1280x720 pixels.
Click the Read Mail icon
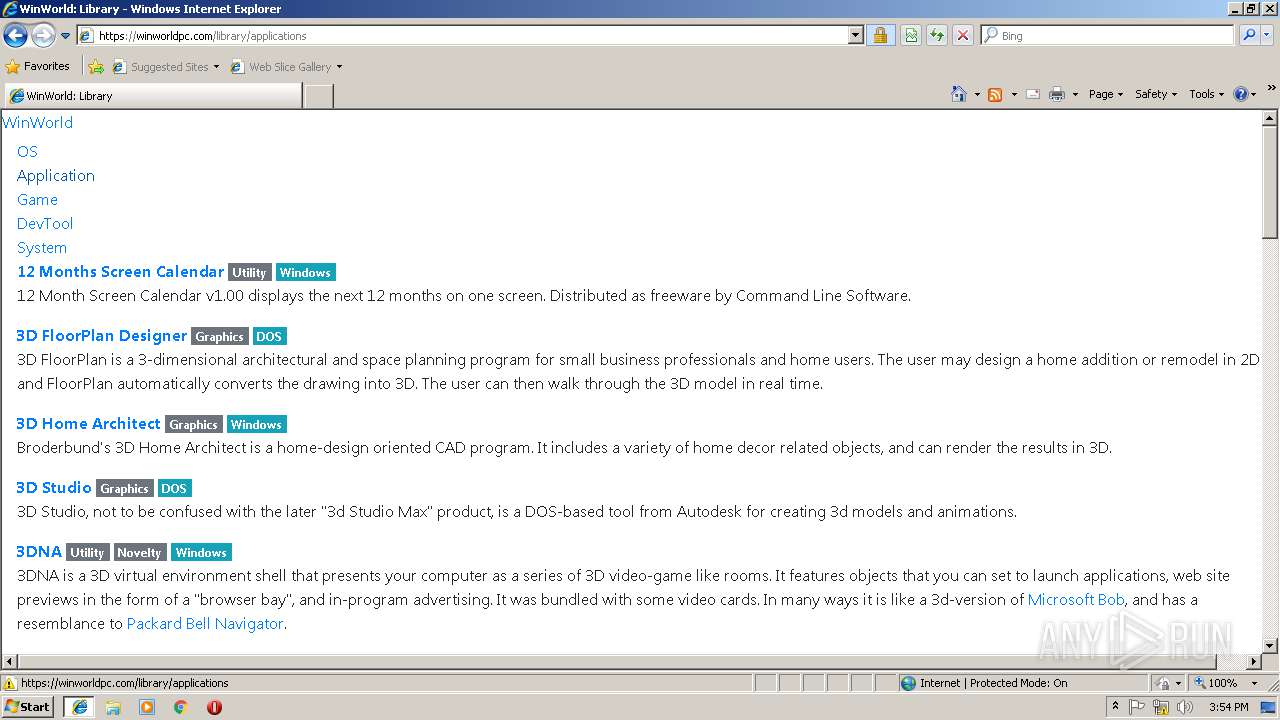pos(1033,94)
